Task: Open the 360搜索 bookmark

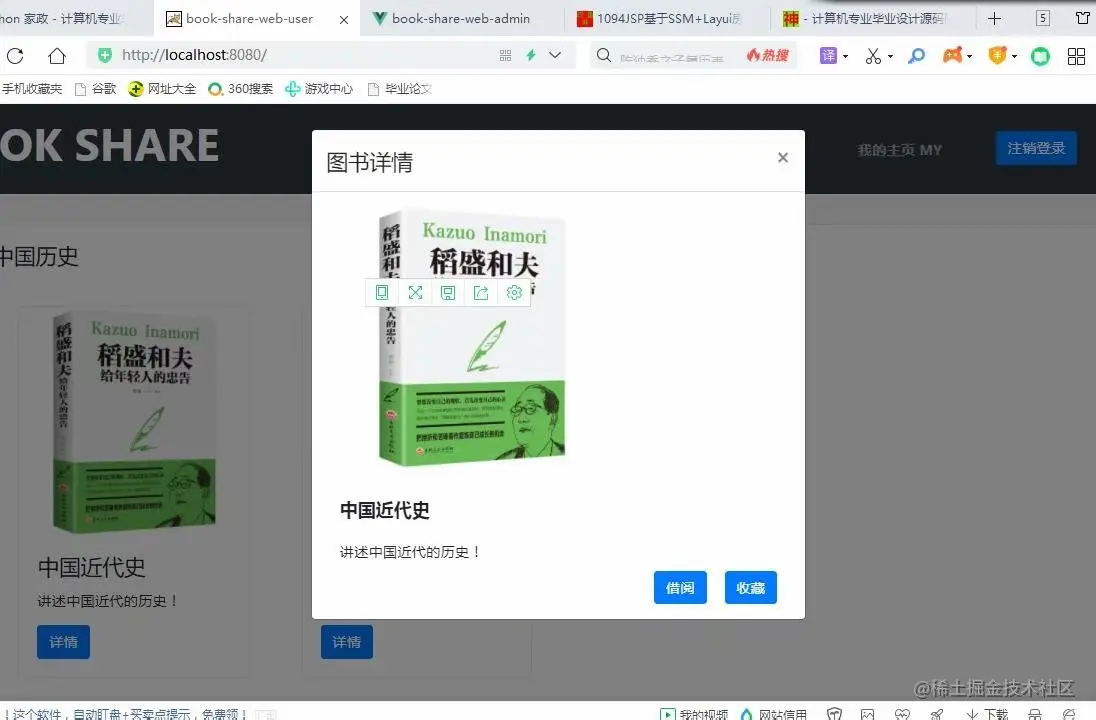Action: click(x=241, y=89)
